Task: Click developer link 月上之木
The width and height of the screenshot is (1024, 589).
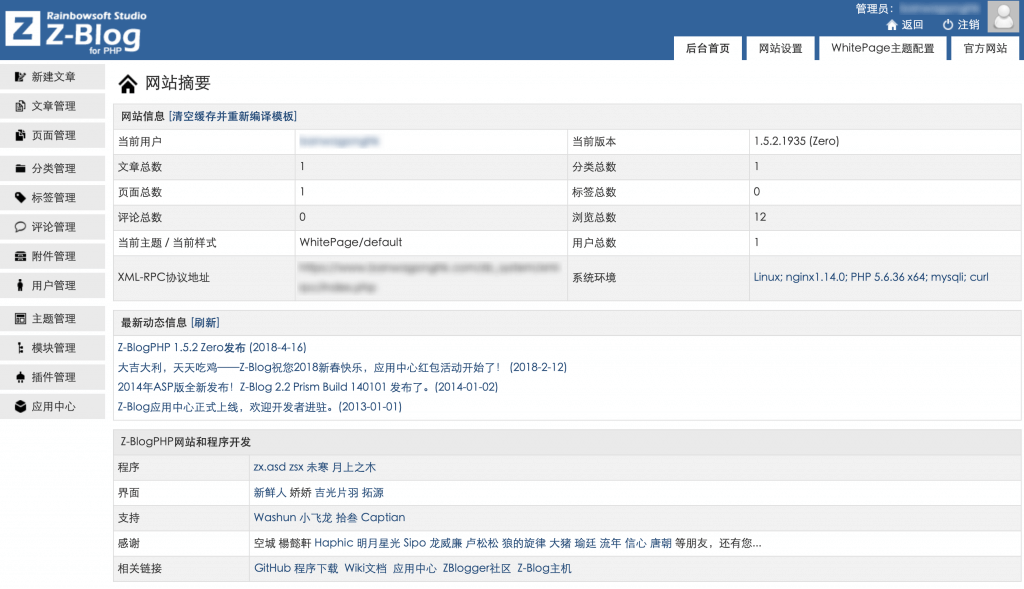Action: click(353, 467)
